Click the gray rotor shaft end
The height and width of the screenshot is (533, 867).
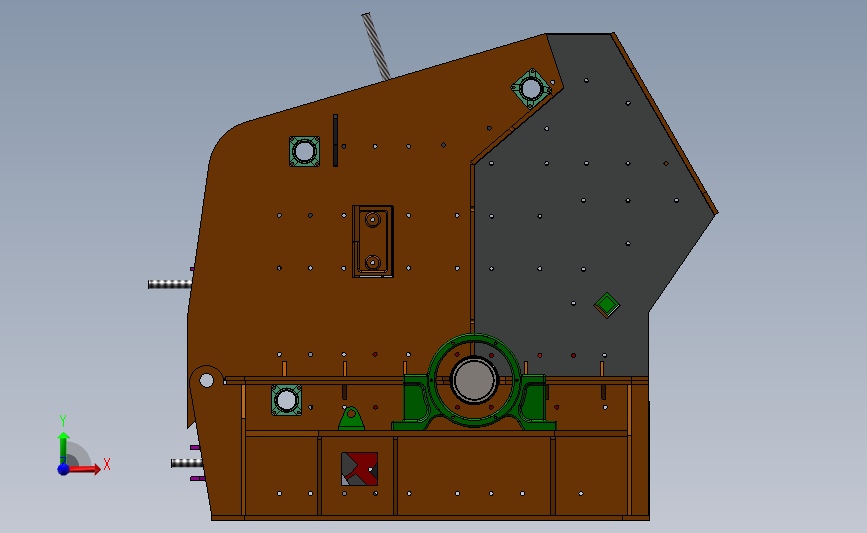(x=474, y=380)
